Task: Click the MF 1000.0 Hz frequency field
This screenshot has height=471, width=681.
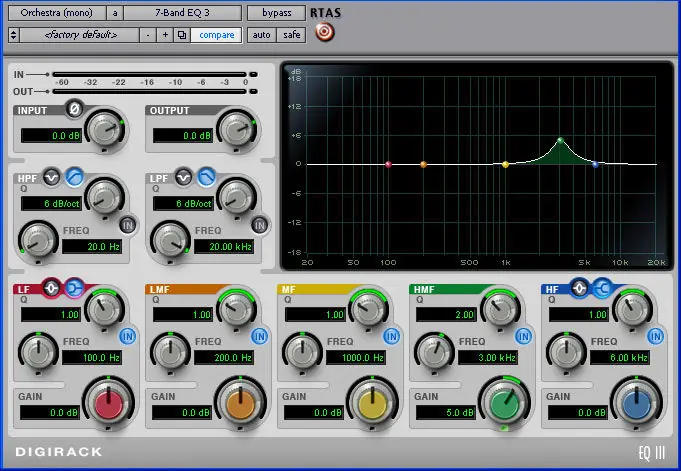Action: point(356,358)
